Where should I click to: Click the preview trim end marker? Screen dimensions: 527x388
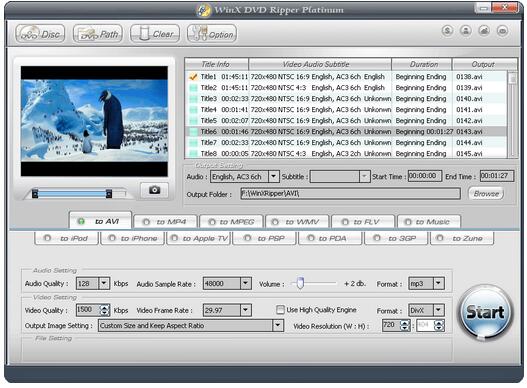tap(109, 194)
